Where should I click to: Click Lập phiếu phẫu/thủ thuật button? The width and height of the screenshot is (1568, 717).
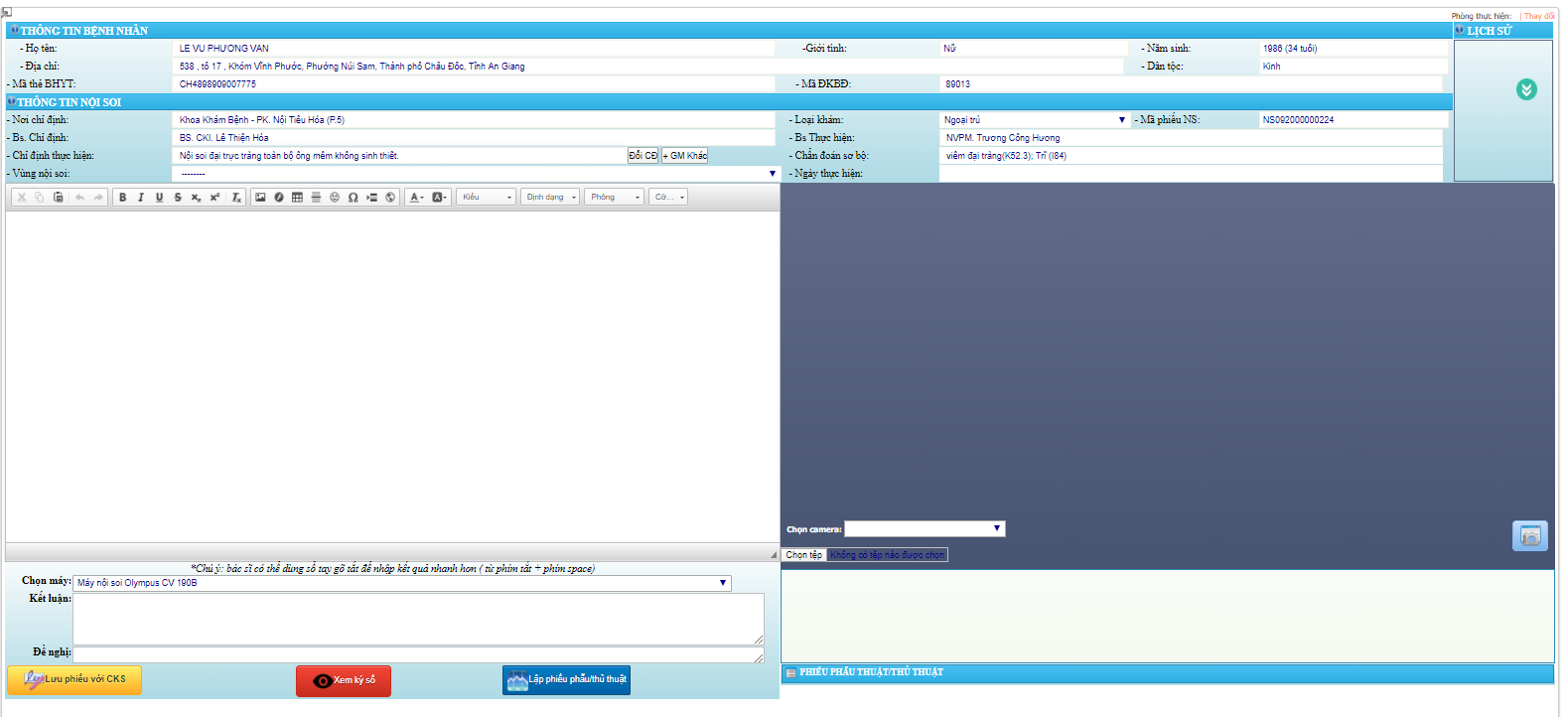tap(566, 680)
